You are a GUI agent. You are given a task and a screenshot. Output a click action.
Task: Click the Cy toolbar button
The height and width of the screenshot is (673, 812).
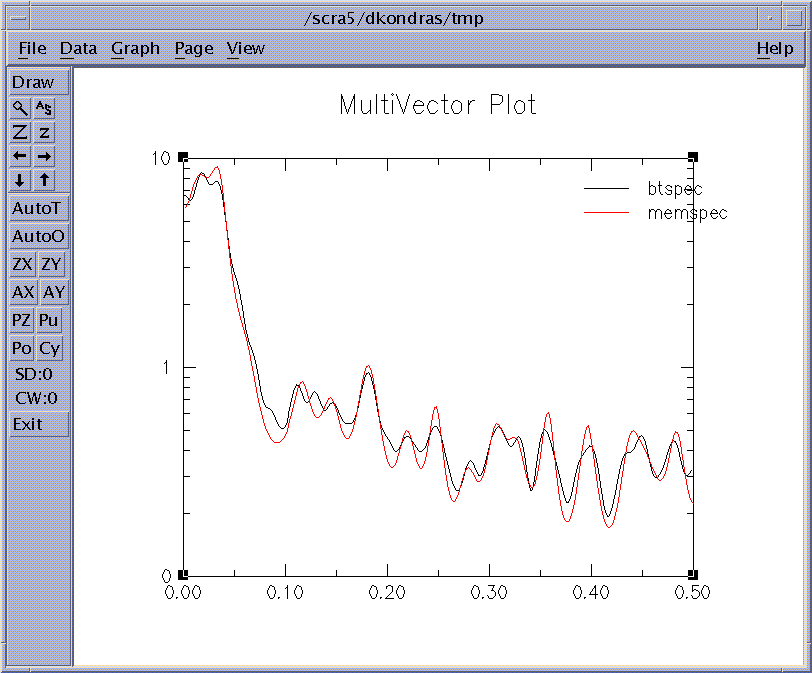pos(49,348)
